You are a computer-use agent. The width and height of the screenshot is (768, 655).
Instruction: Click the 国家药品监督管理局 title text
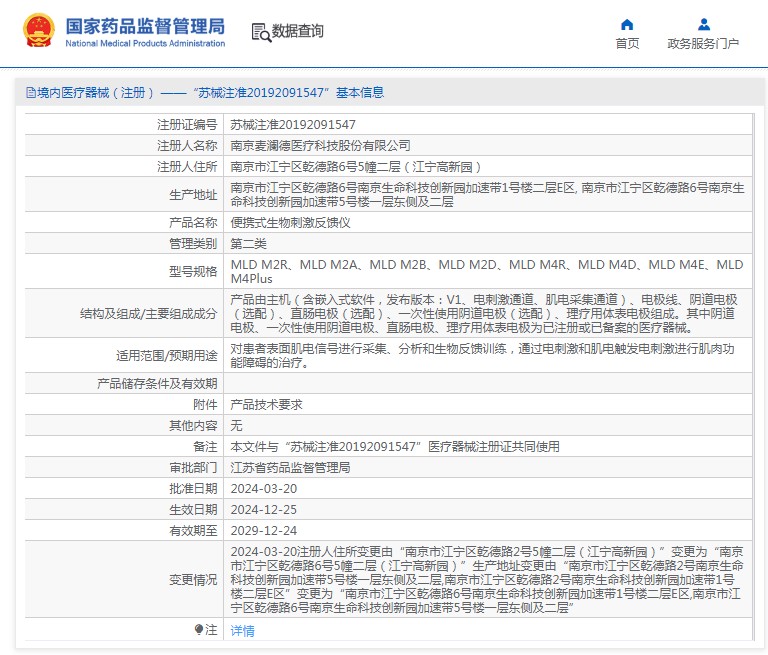(145, 25)
